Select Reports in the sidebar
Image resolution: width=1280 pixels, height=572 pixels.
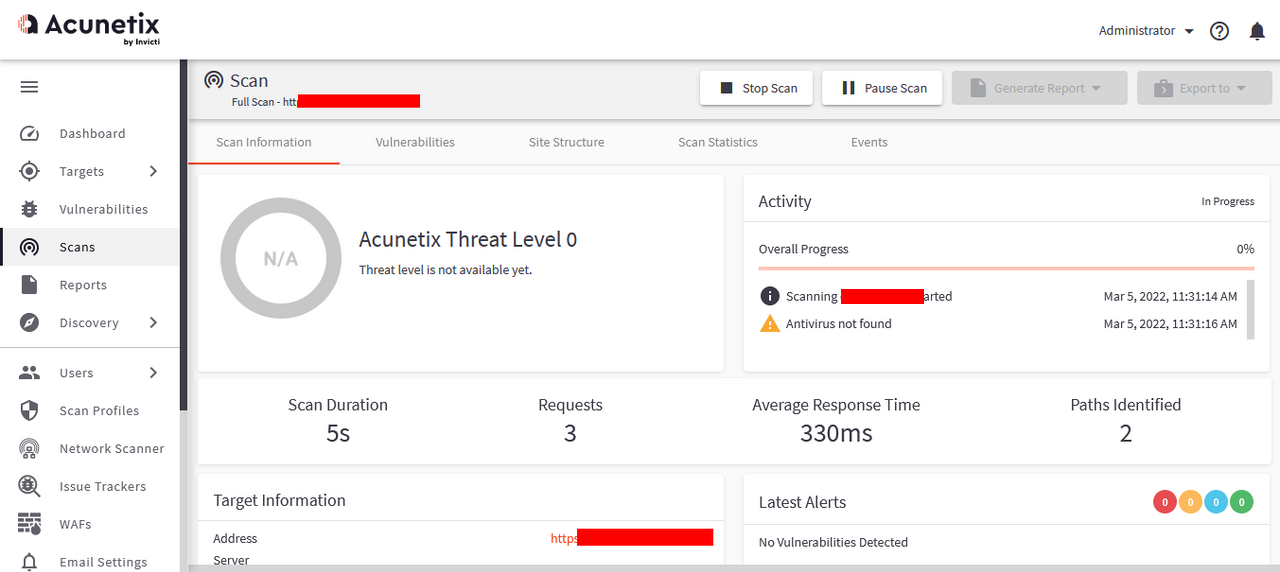90,285
